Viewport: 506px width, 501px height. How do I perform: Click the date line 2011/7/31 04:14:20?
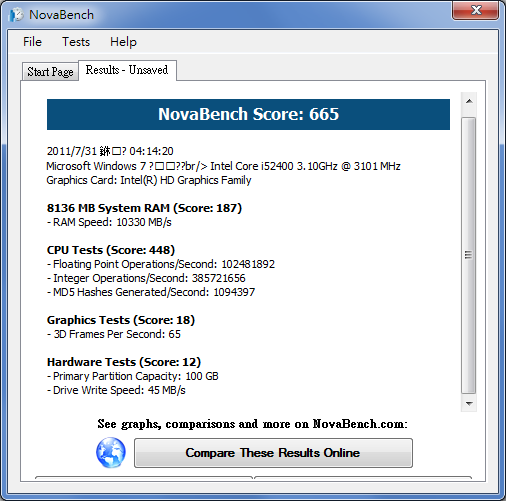pos(110,151)
